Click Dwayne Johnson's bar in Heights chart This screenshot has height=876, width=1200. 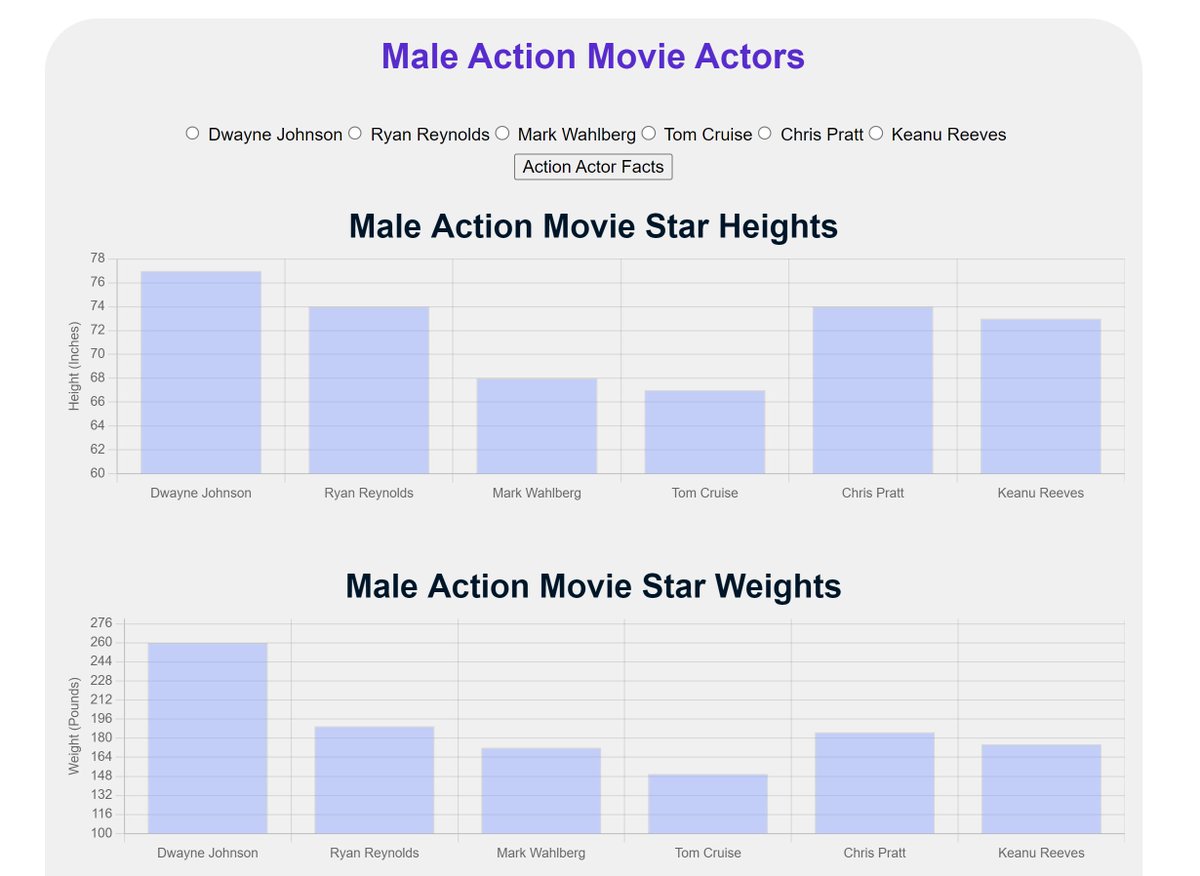pos(201,372)
